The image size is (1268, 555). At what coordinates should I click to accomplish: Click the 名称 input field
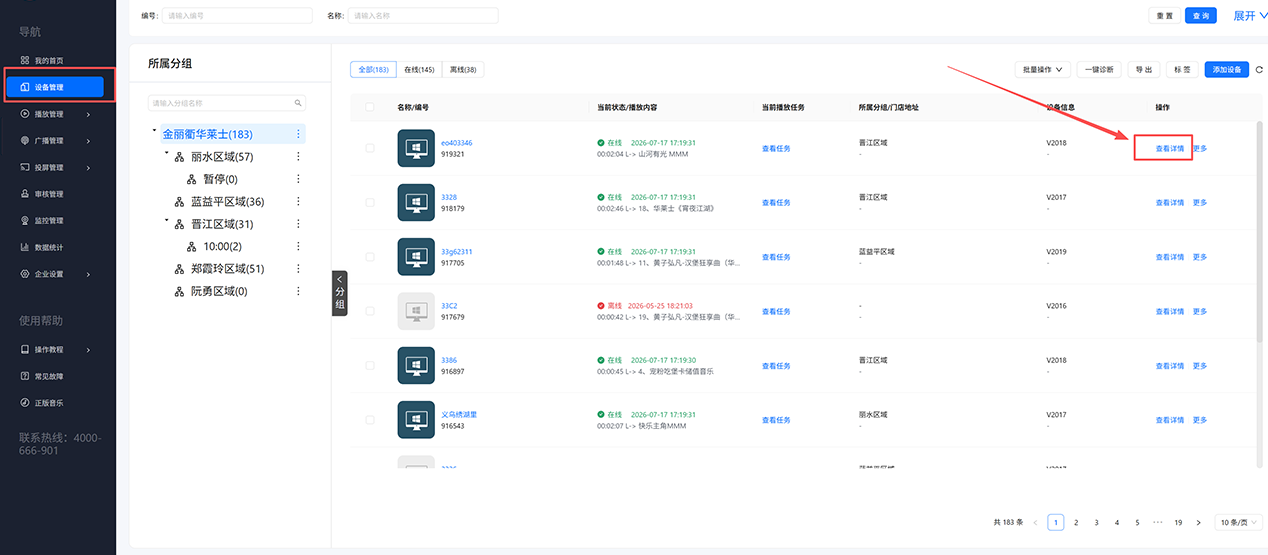422,16
